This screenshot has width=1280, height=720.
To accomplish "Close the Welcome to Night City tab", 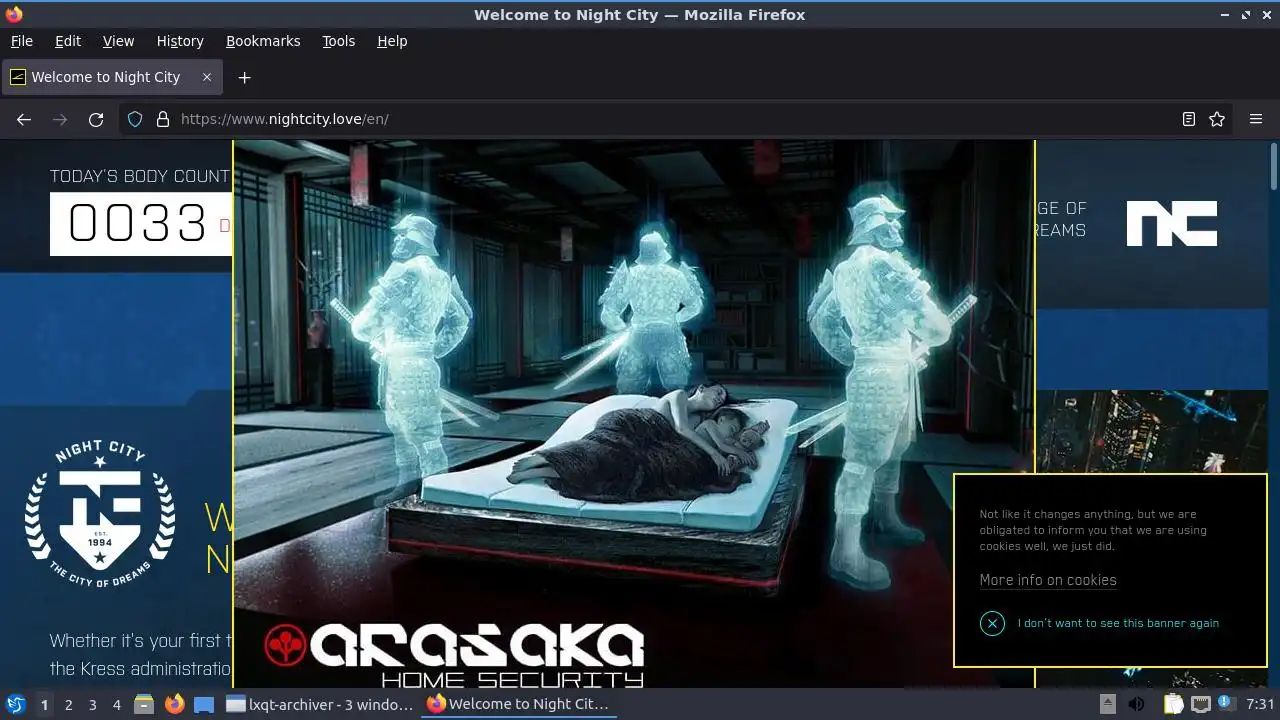I will point(207,77).
